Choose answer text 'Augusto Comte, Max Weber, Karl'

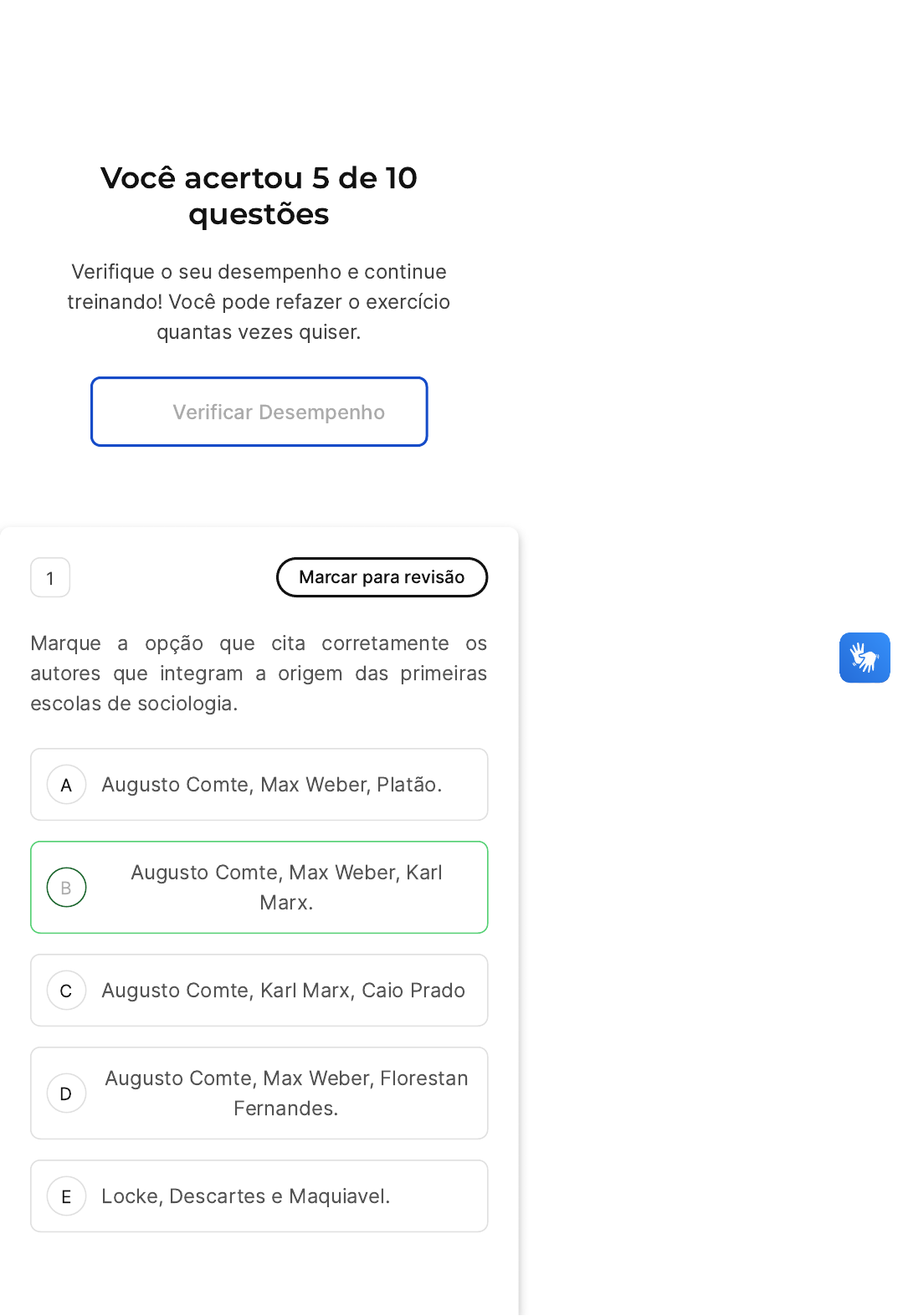[x=286, y=873]
